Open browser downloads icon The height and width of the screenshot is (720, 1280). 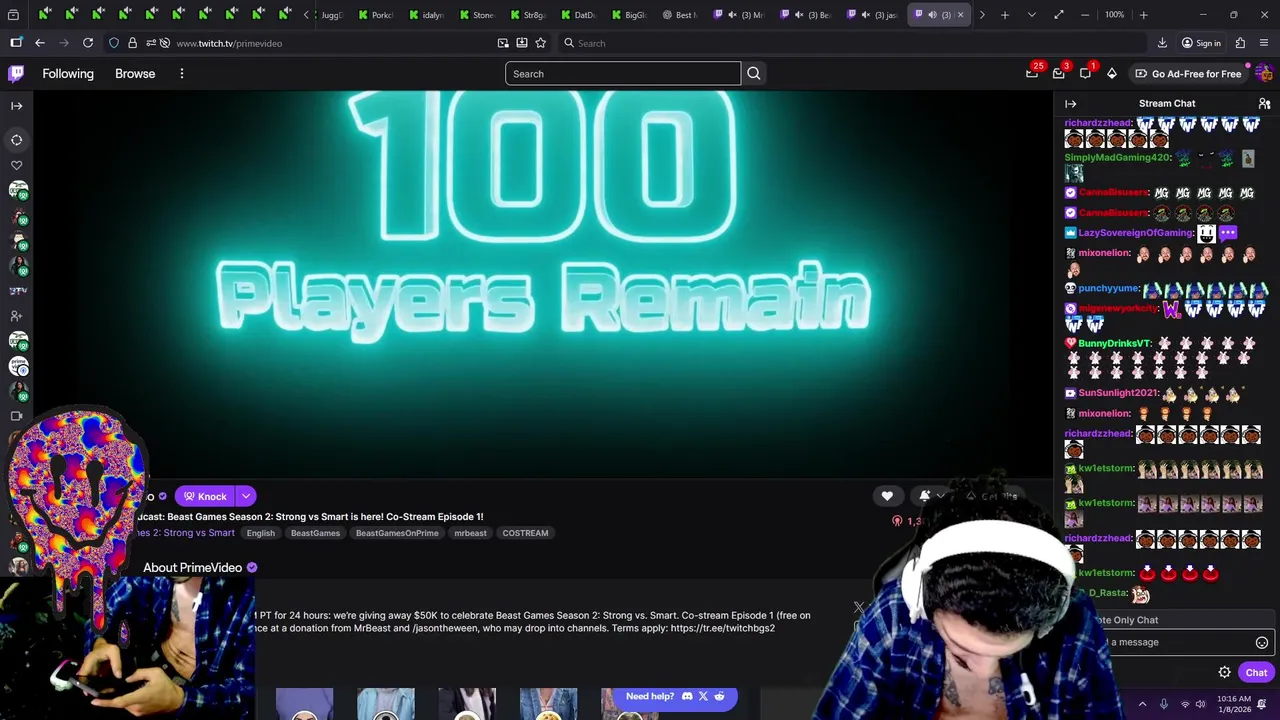tap(1162, 43)
